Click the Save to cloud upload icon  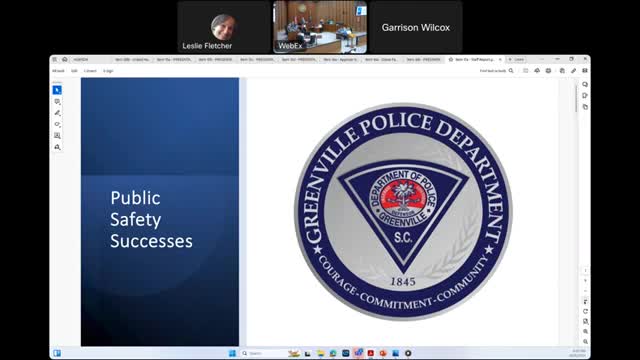pyautogui.click(x=537, y=71)
